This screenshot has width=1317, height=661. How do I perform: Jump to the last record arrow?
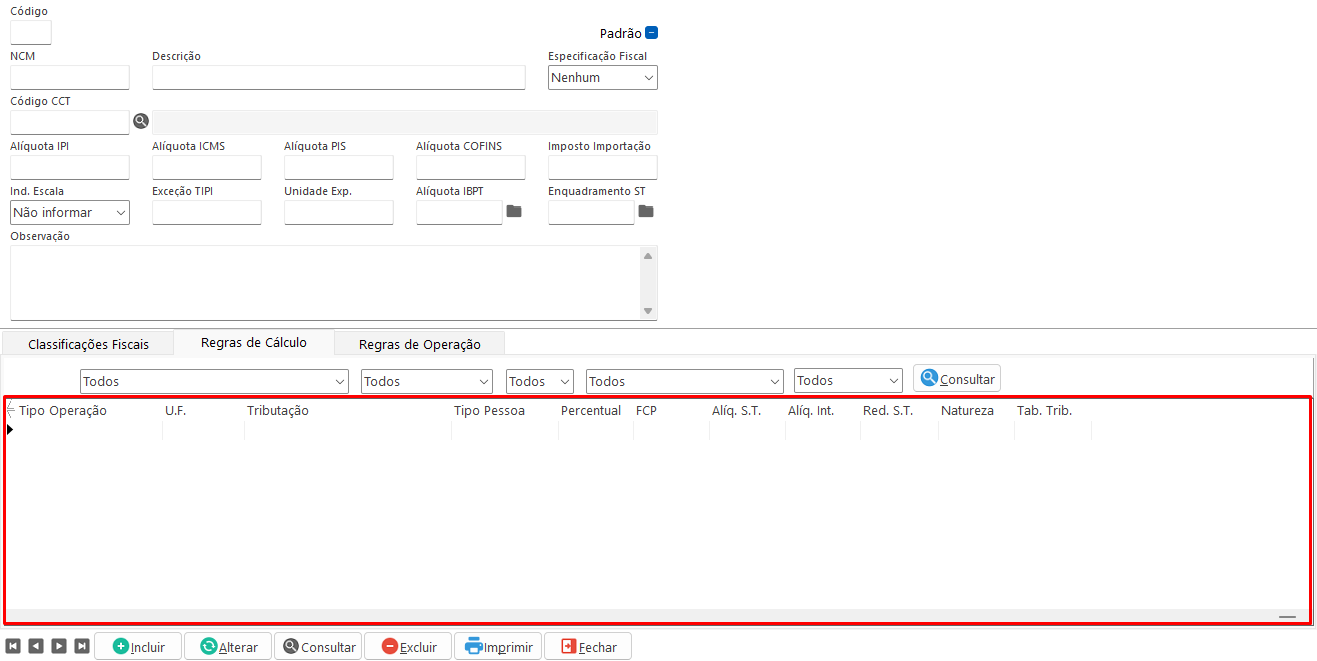click(82, 646)
